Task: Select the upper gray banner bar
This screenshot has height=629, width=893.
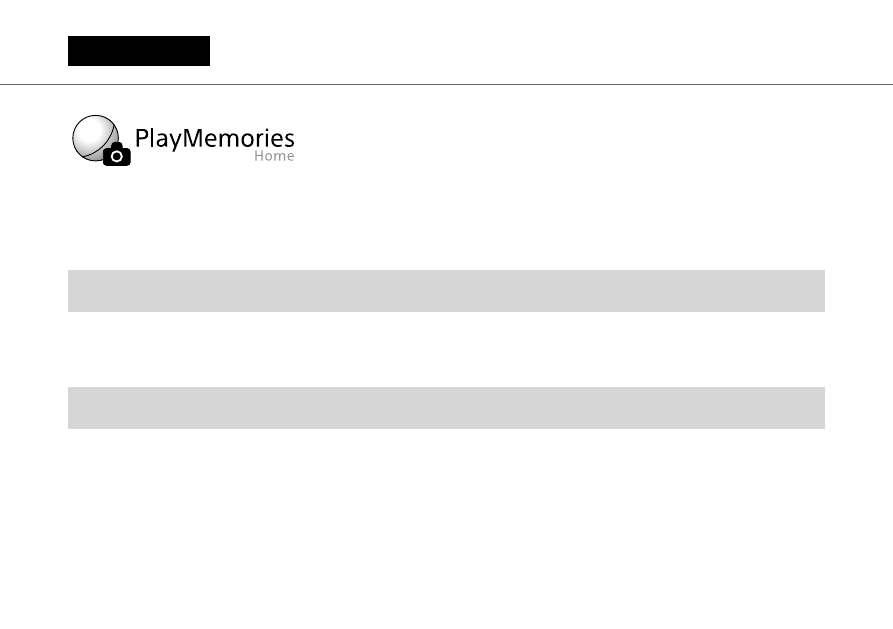Action: pos(446,291)
